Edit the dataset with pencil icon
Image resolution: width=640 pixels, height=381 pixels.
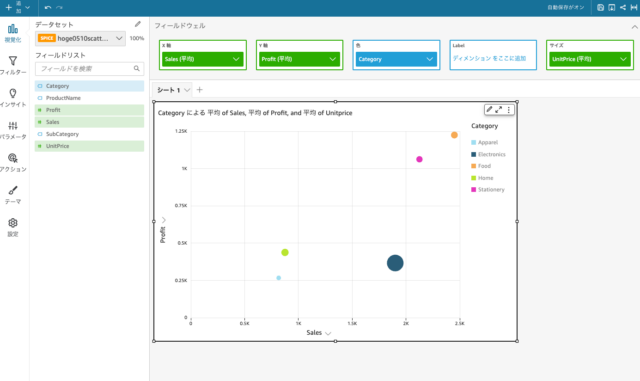[x=138, y=25]
